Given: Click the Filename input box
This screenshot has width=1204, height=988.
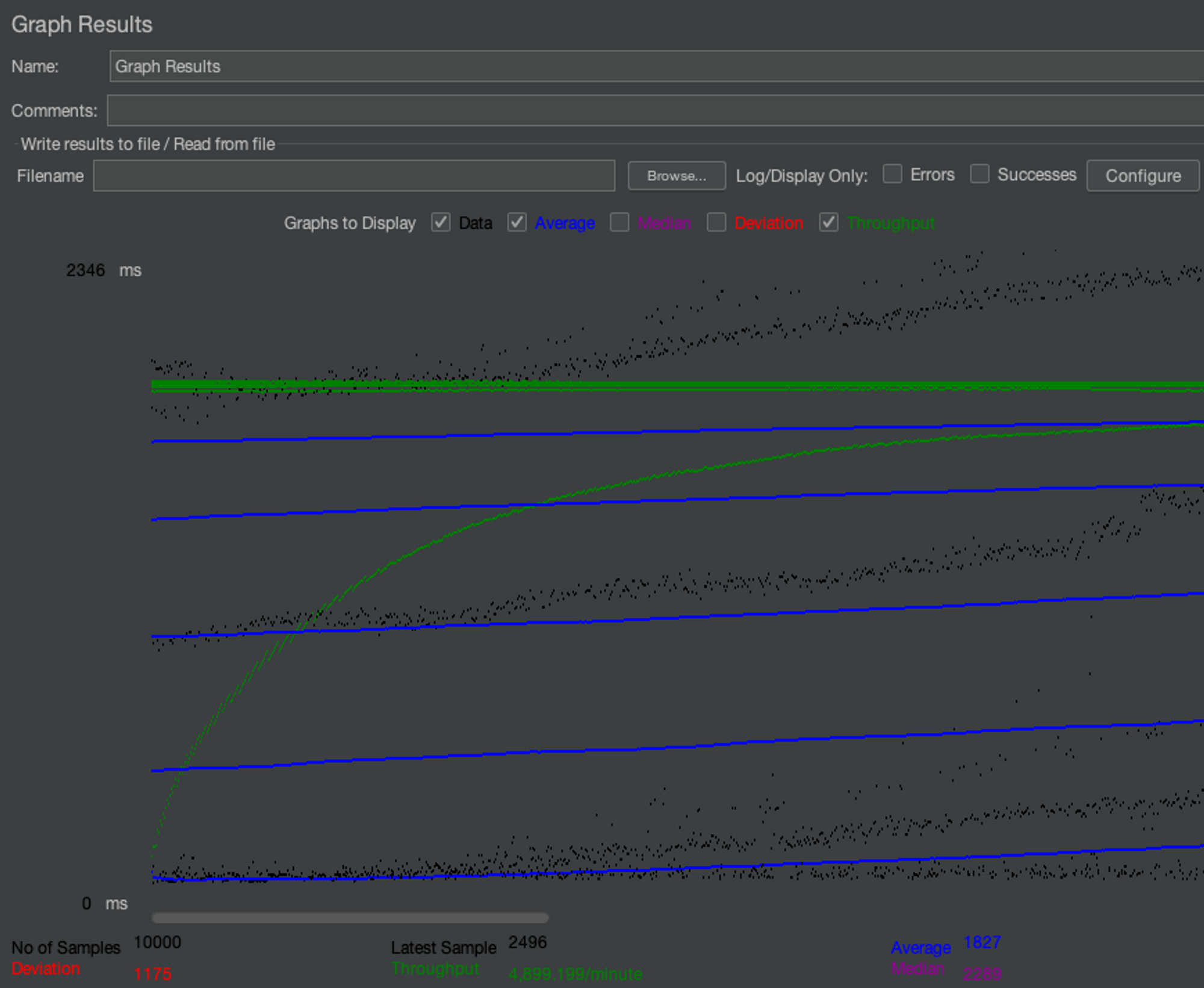Looking at the screenshot, I should point(354,176).
